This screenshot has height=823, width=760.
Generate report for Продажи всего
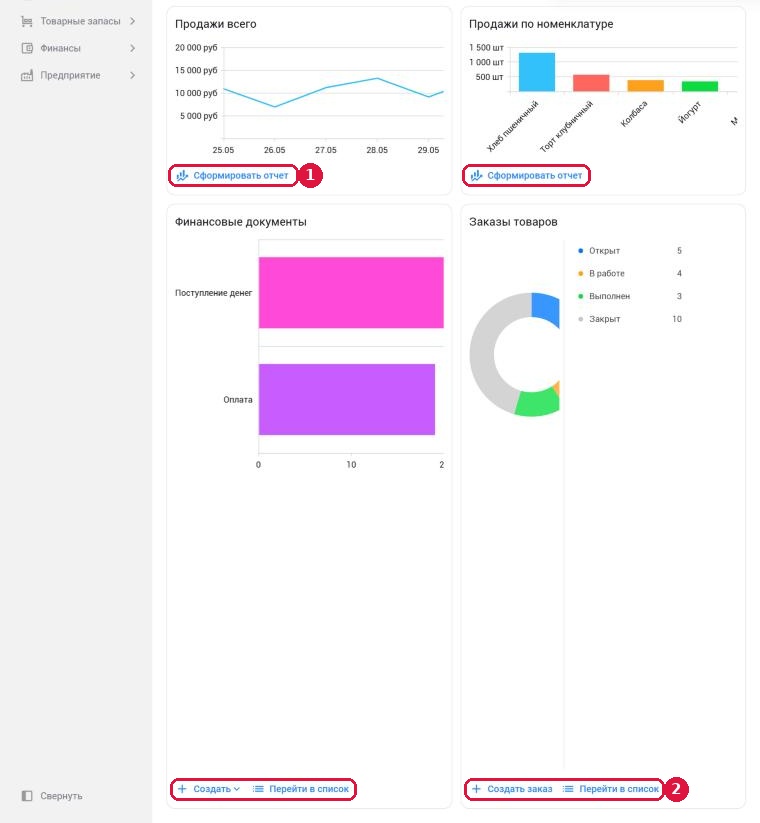coord(233,175)
